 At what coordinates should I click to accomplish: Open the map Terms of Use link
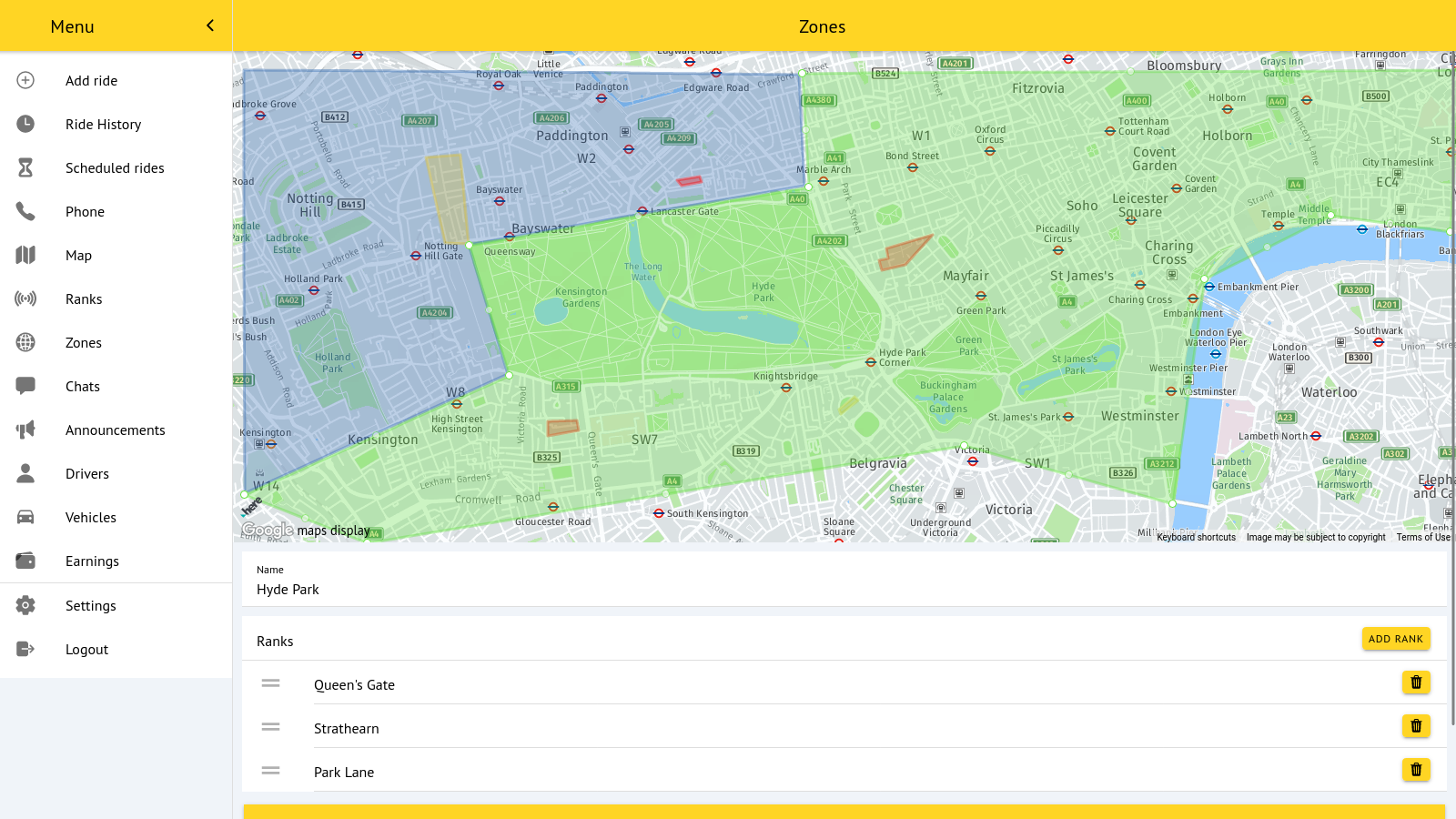[x=1423, y=538]
